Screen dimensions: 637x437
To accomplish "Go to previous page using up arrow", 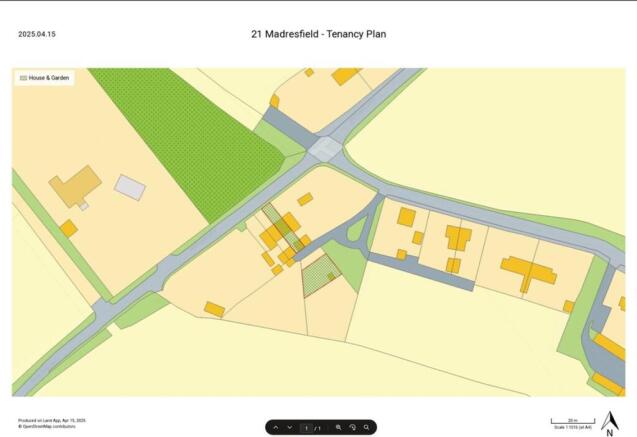I will [x=276, y=427].
